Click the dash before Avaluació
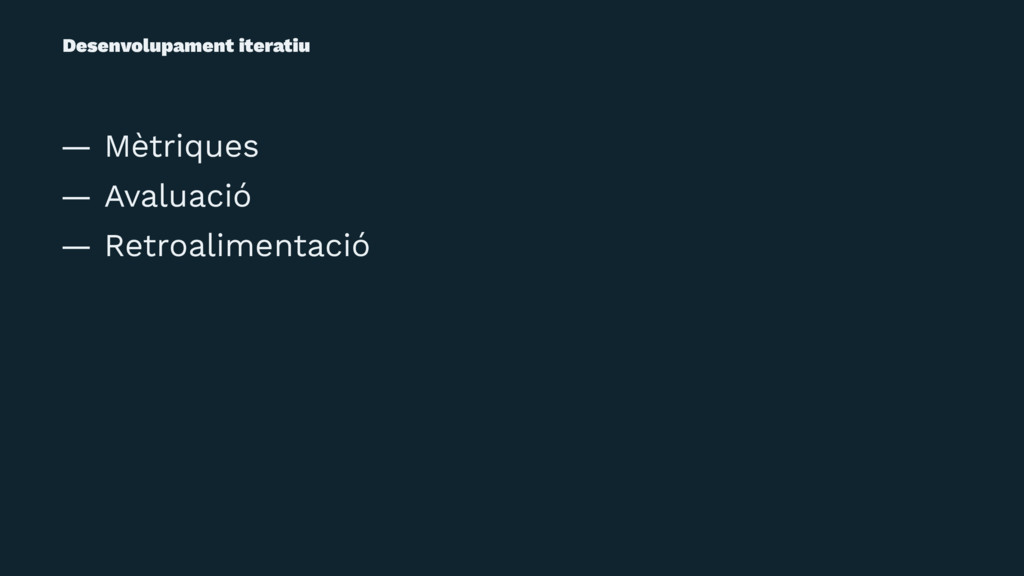 tap(76, 198)
